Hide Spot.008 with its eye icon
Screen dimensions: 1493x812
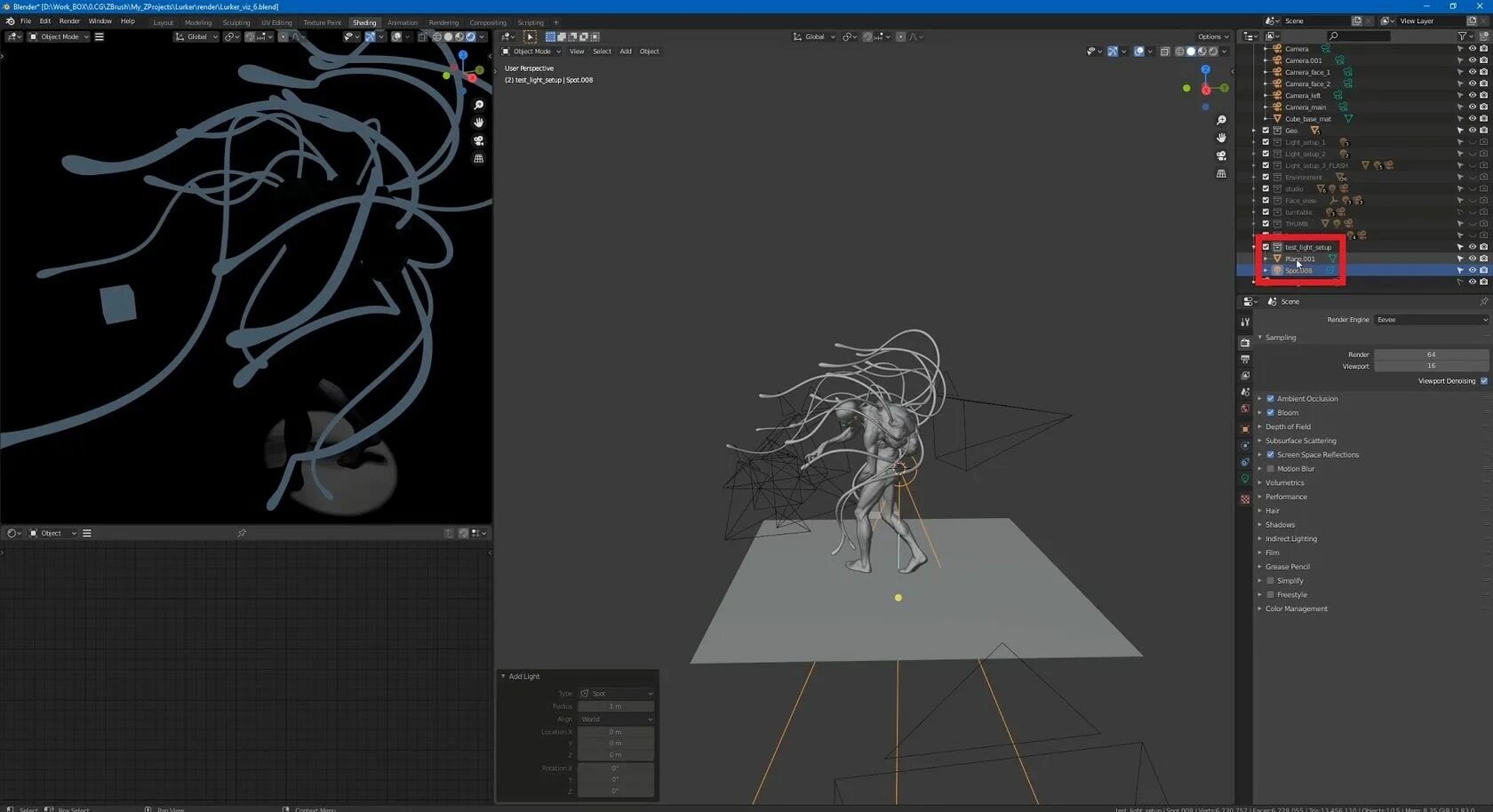tap(1472, 270)
